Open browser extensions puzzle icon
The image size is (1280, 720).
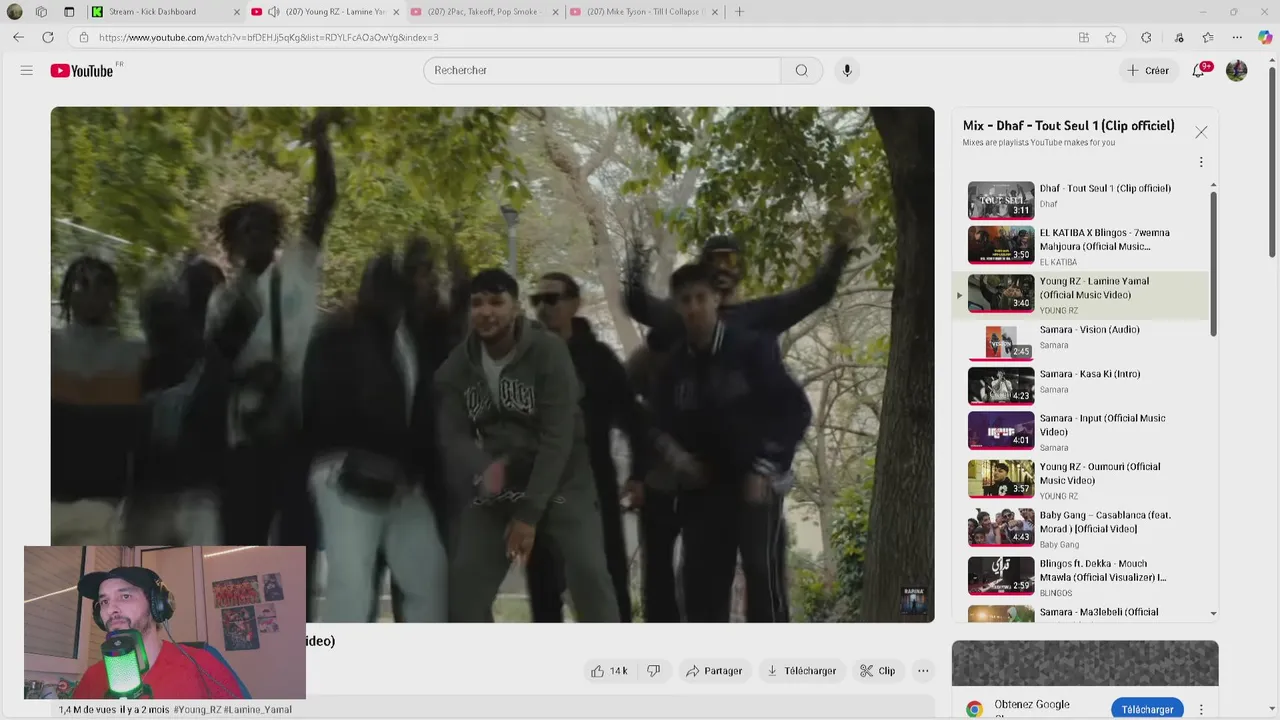(x=1146, y=37)
